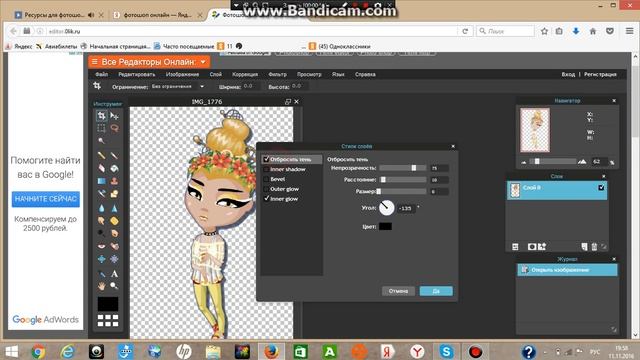
Task: Select the Pencil tool
Action: tap(101, 156)
